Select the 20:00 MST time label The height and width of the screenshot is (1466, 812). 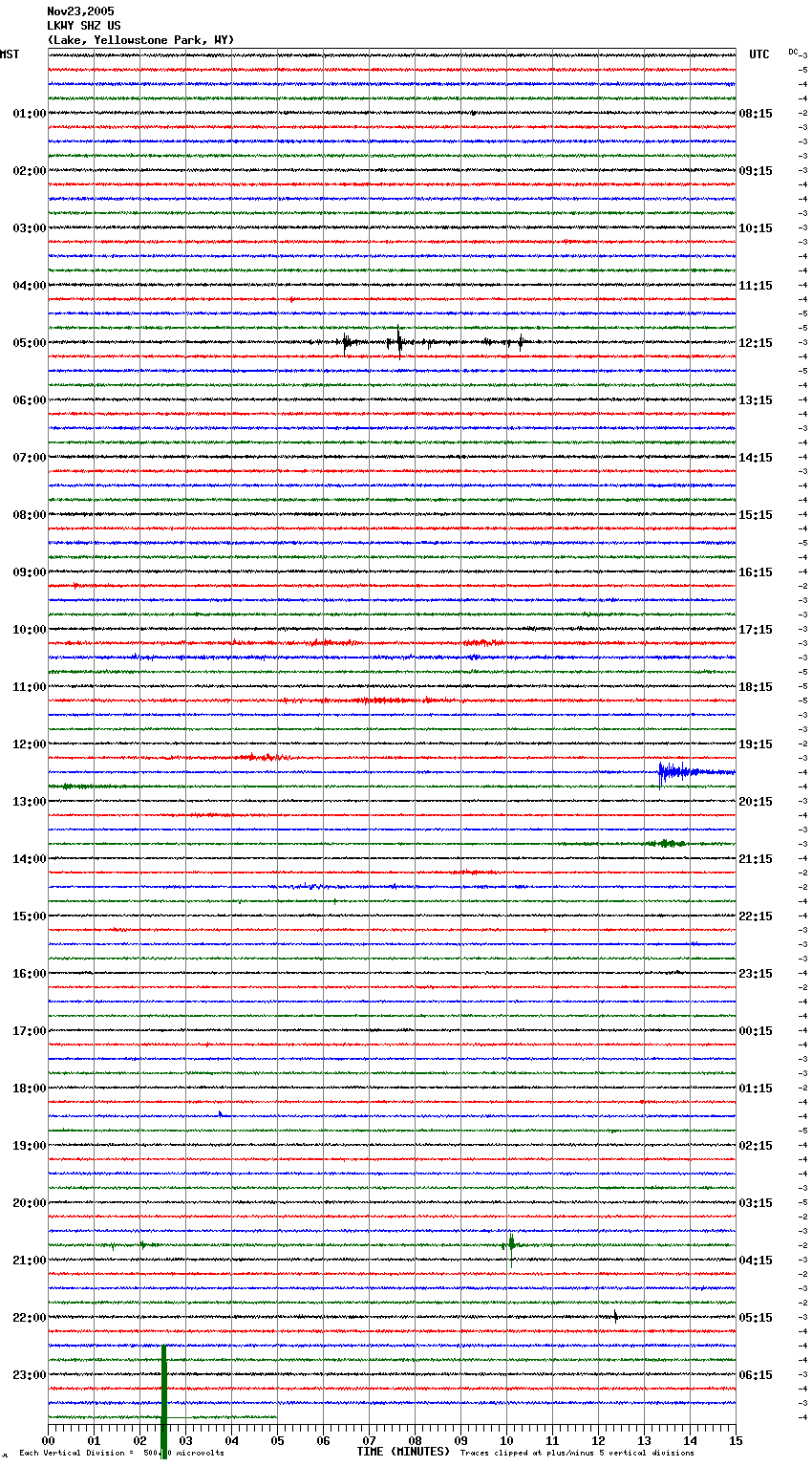[29, 1203]
